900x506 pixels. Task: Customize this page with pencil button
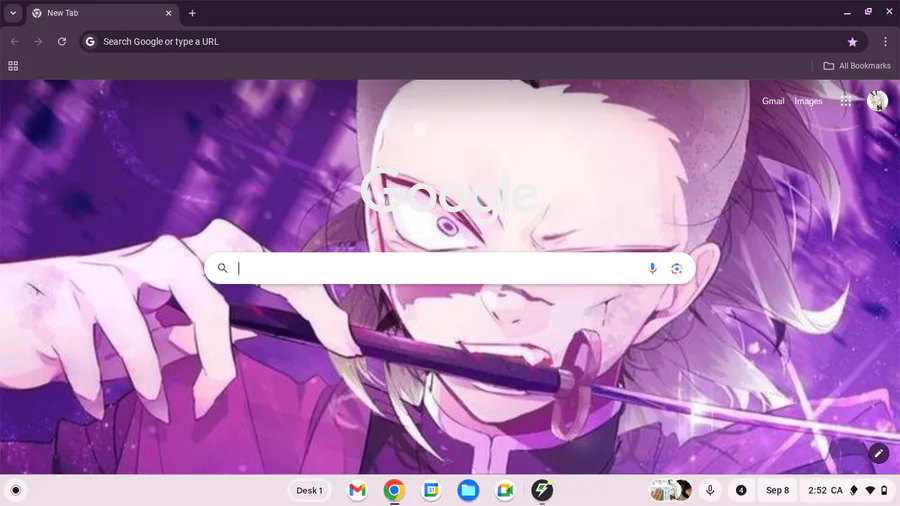pos(878,454)
